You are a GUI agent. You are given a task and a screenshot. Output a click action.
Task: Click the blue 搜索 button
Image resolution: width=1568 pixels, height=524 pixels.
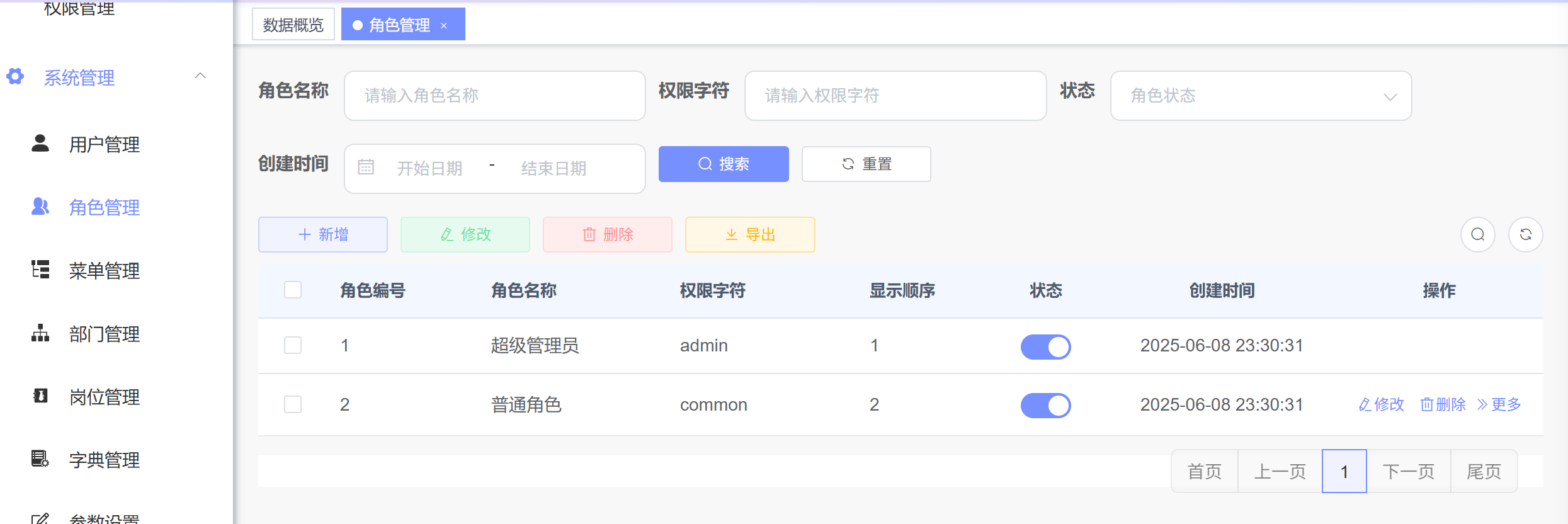pos(724,164)
